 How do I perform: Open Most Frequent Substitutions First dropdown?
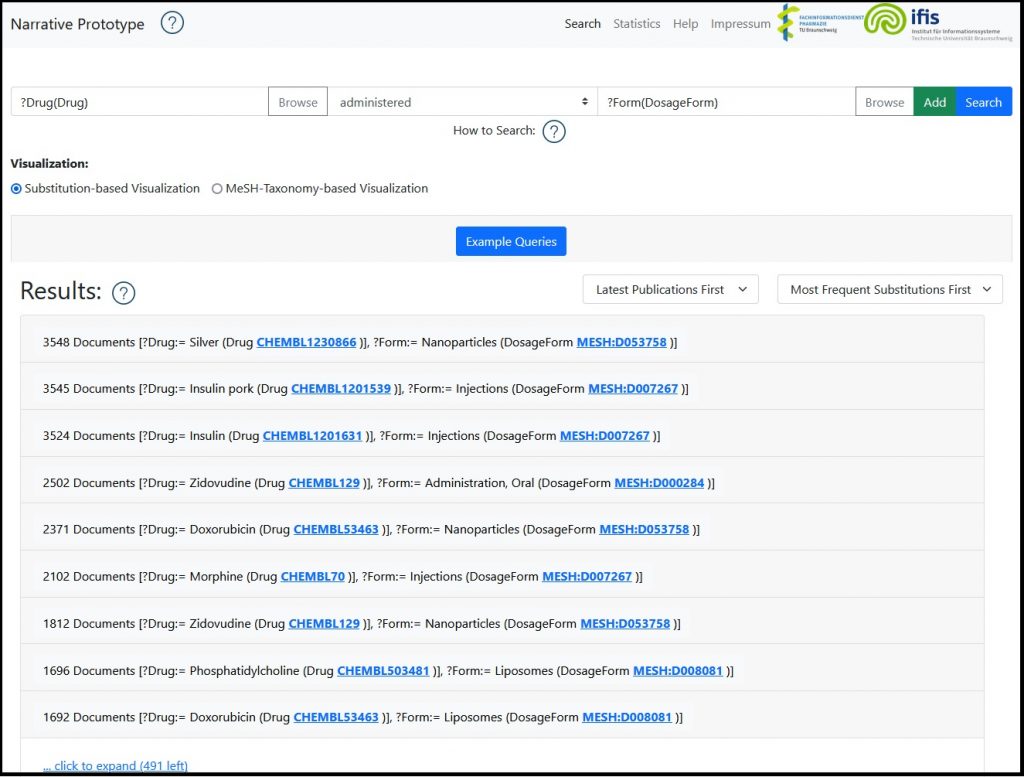[889, 290]
